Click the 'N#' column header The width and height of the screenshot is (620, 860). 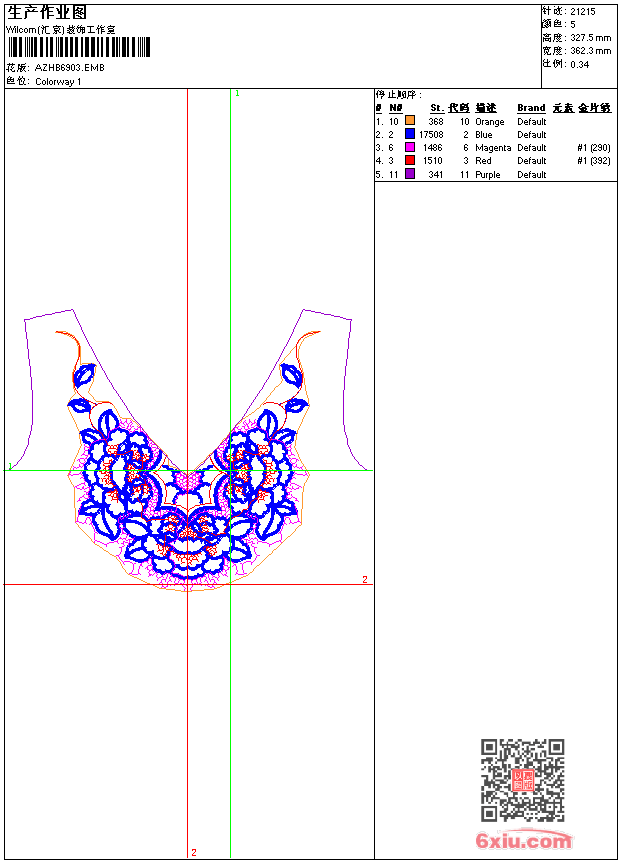coord(396,108)
